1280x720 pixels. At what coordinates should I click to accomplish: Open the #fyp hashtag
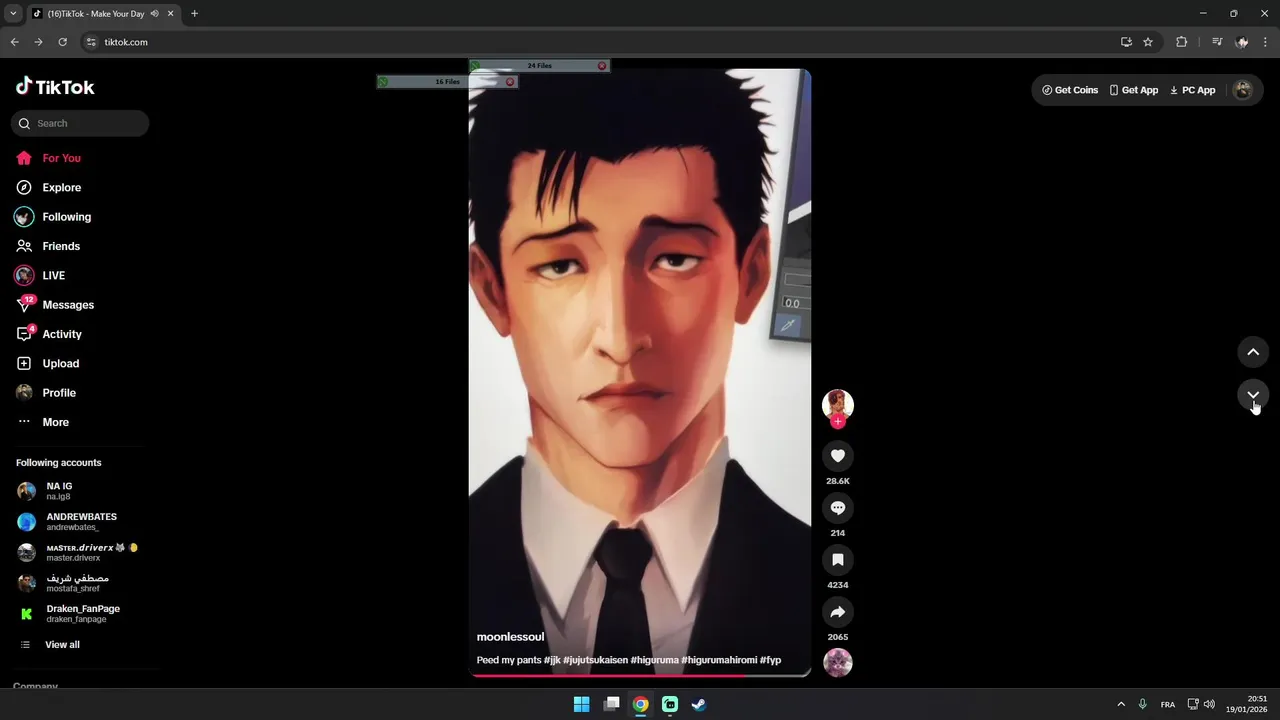click(770, 660)
